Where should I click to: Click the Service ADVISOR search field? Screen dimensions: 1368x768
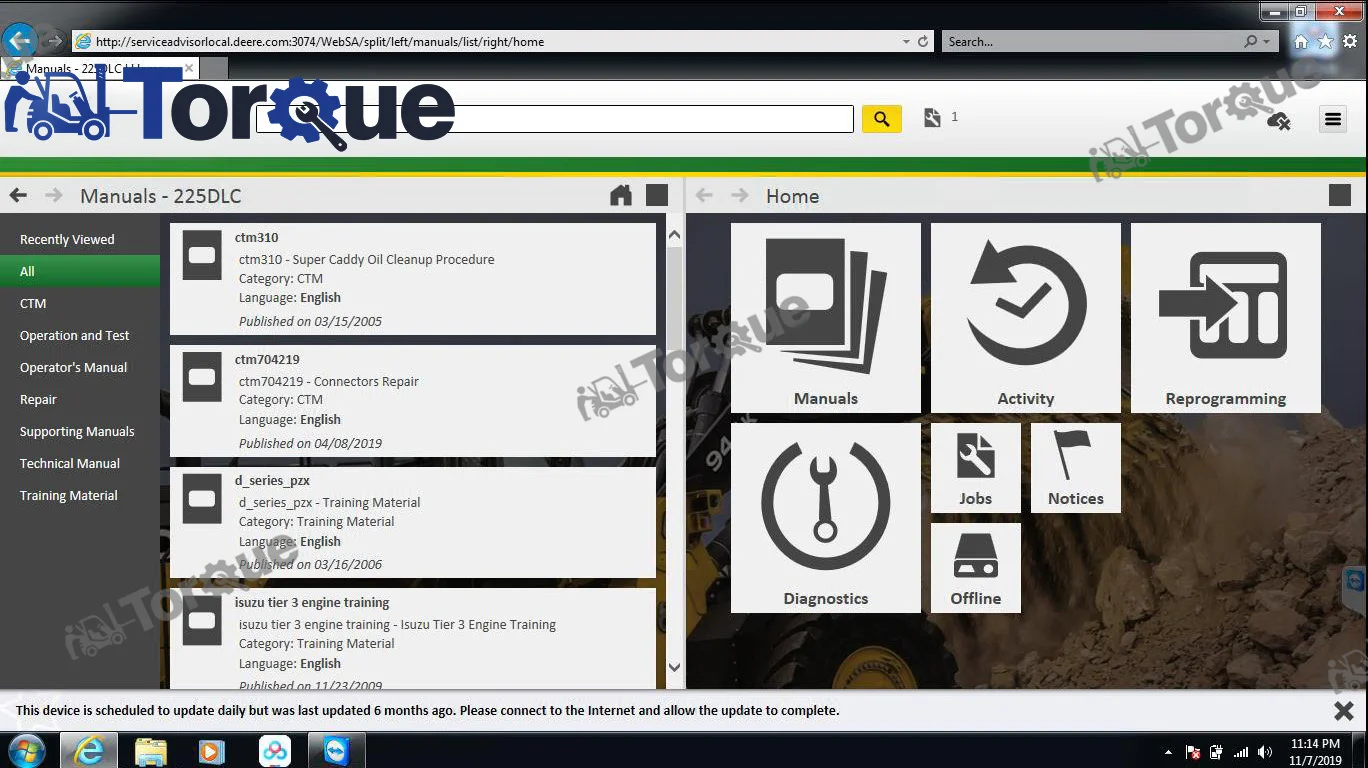click(555, 119)
